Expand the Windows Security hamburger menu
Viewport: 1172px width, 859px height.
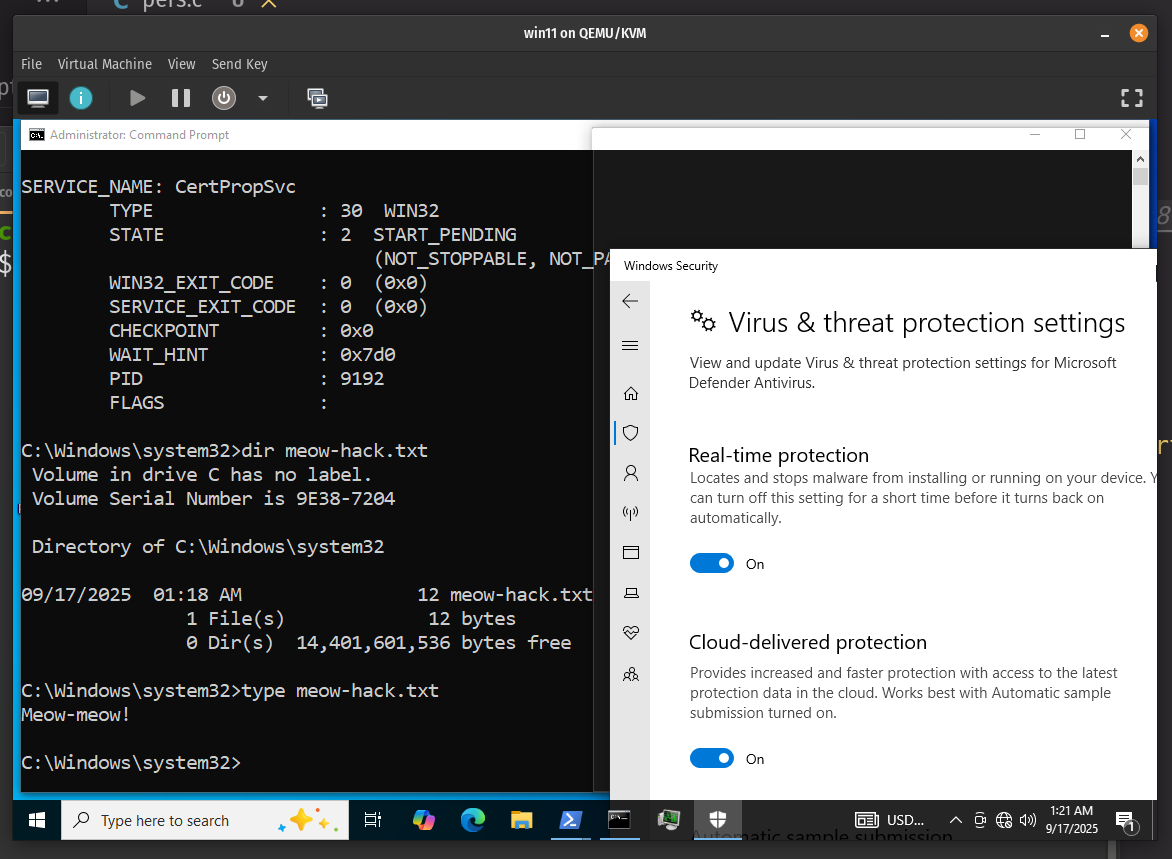click(x=630, y=345)
